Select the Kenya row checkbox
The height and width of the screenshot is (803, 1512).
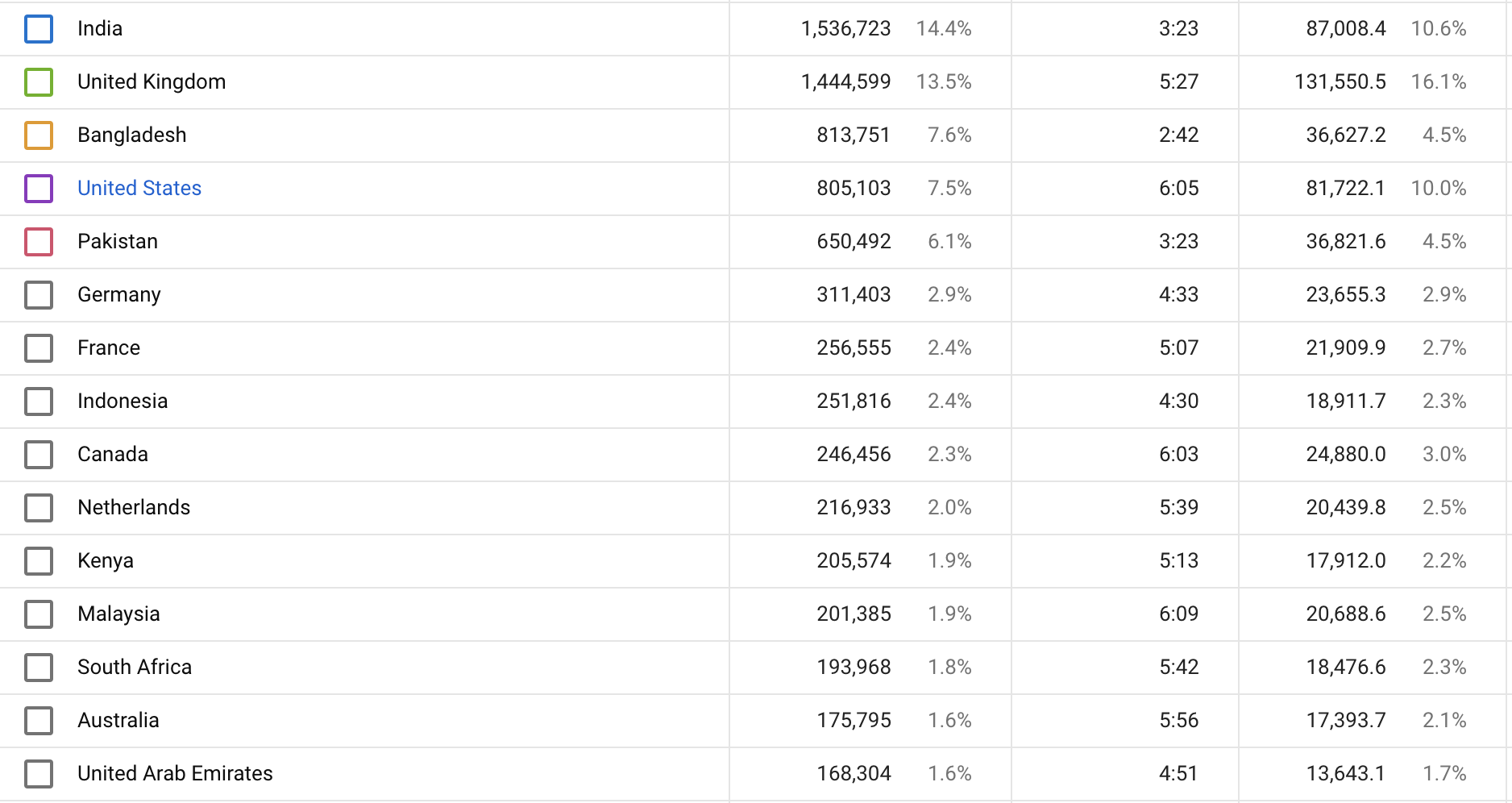pos(39,561)
